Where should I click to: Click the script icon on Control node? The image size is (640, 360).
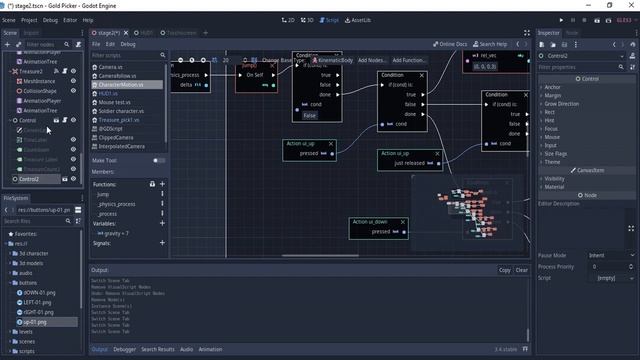click(x=64, y=120)
